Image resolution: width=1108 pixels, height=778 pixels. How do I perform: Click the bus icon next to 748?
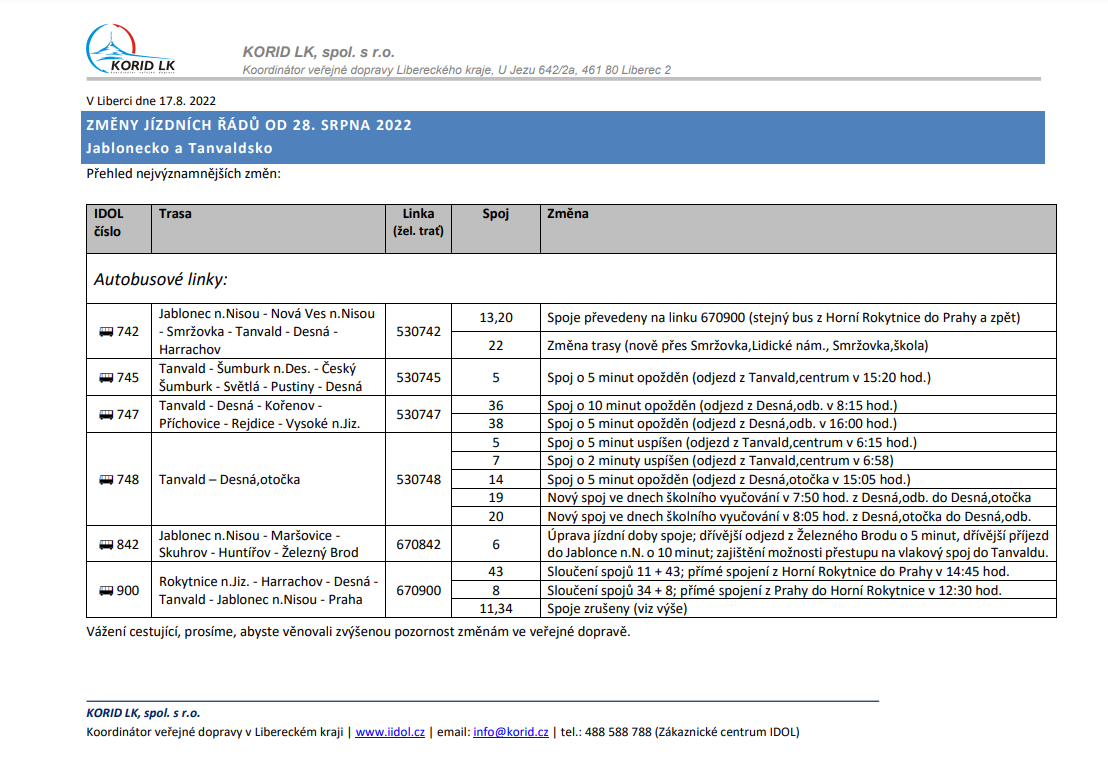(x=106, y=480)
